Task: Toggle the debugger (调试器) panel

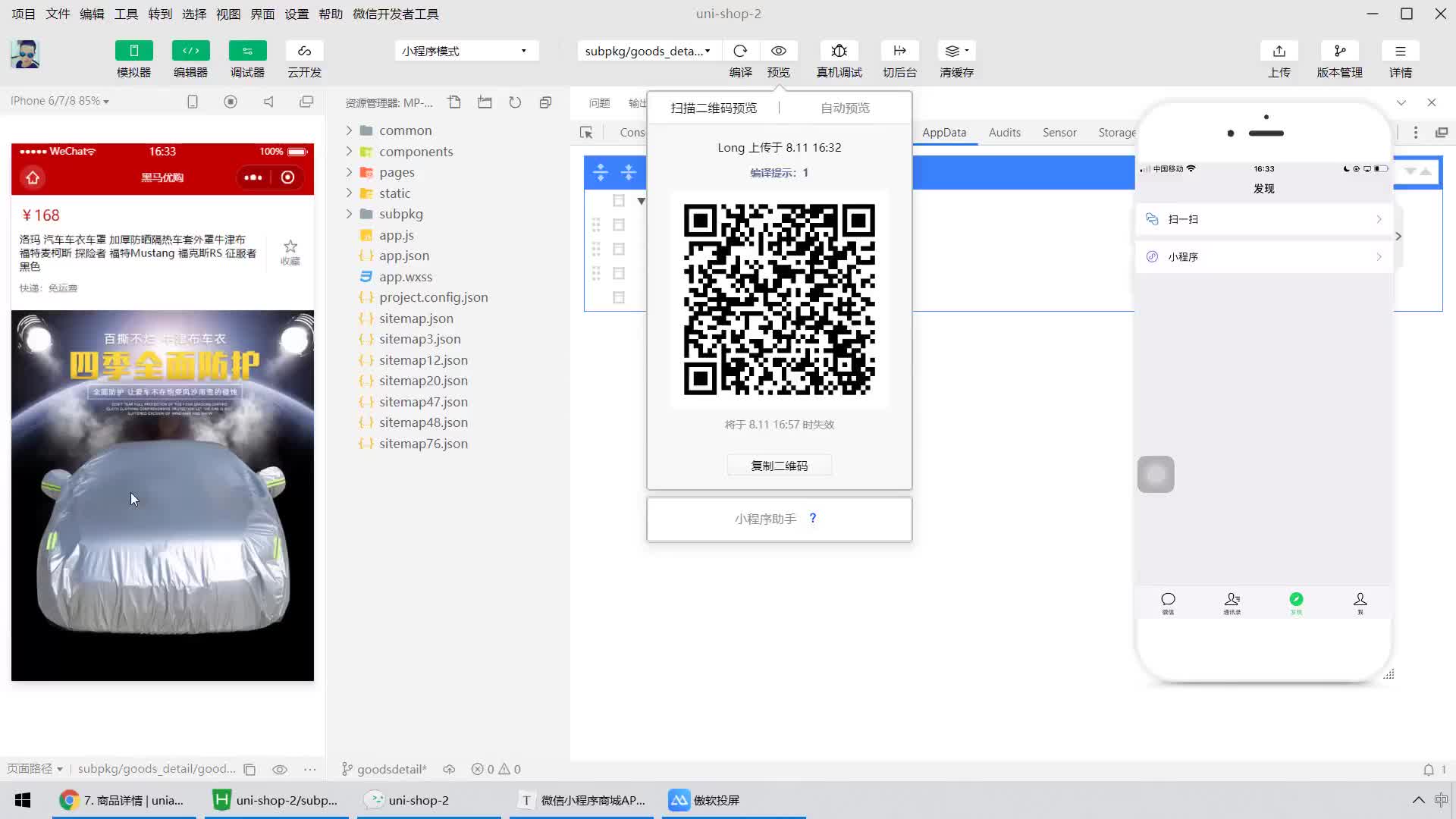Action: (247, 51)
